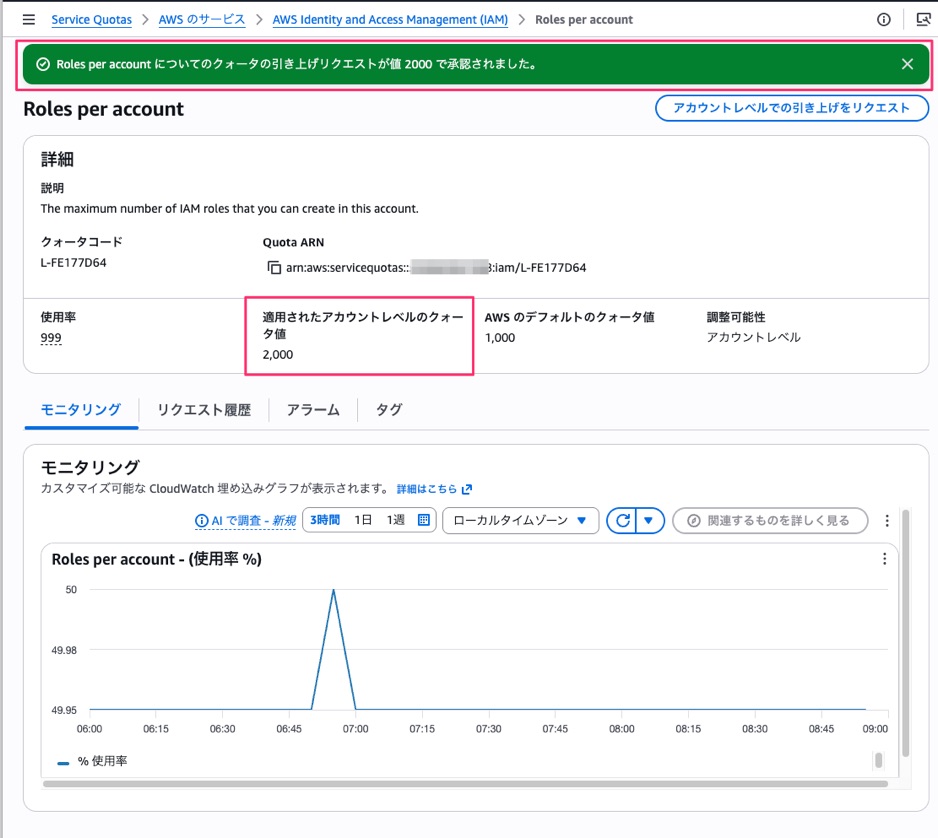Switch to the モニタリング tab

(x=81, y=410)
